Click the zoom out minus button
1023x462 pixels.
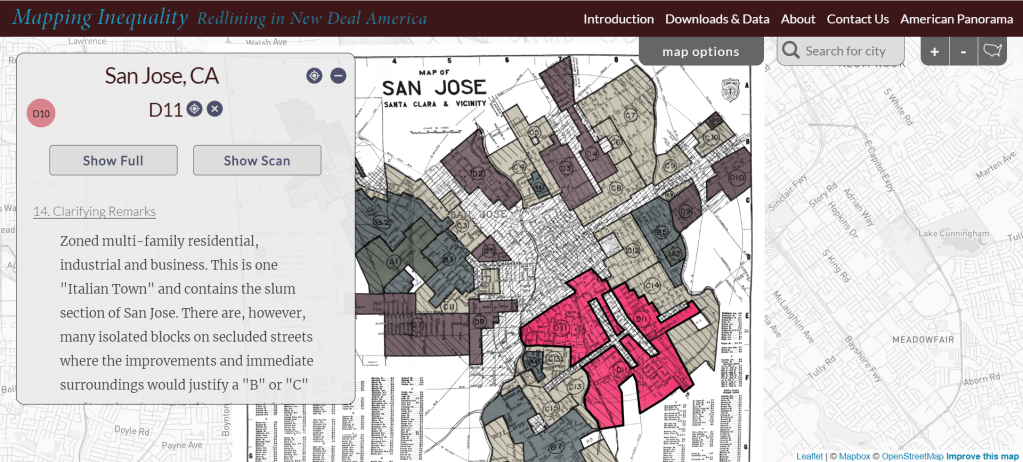pyautogui.click(x=963, y=52)
